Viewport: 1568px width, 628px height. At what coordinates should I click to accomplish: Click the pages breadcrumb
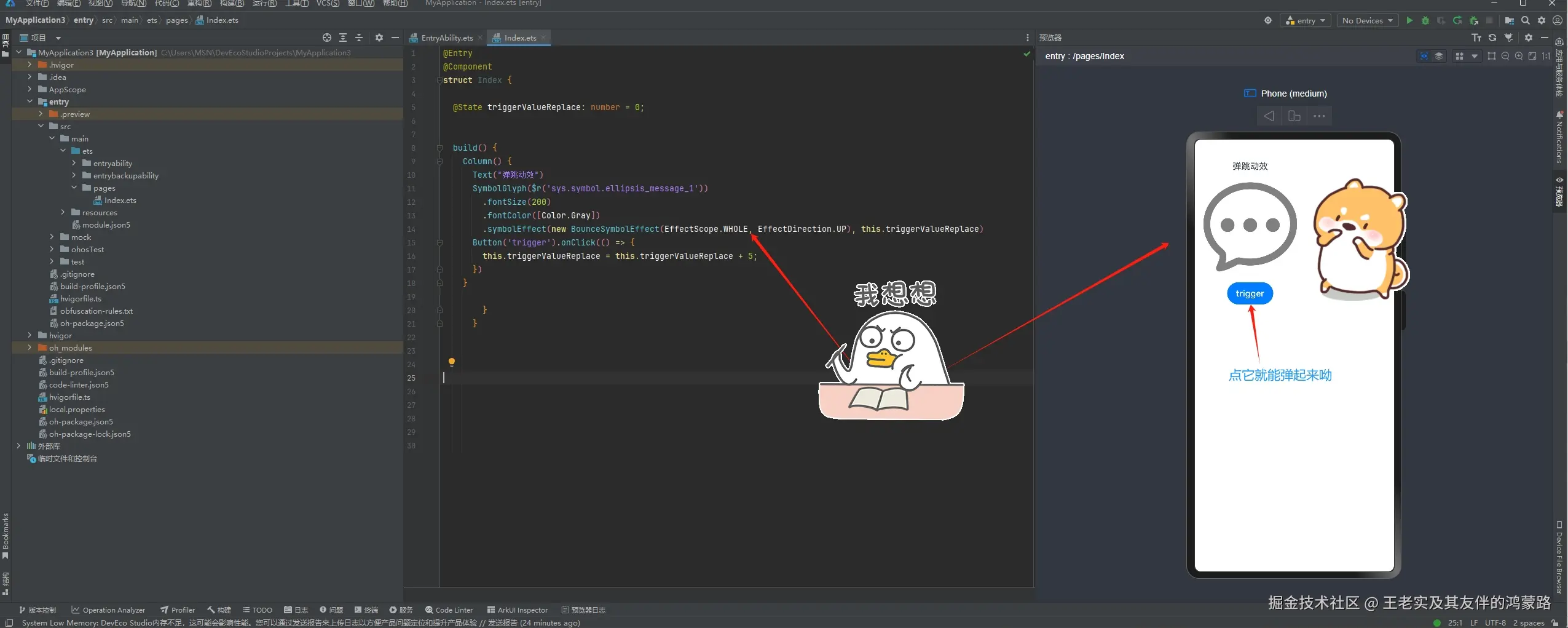[x=177, y=20]
